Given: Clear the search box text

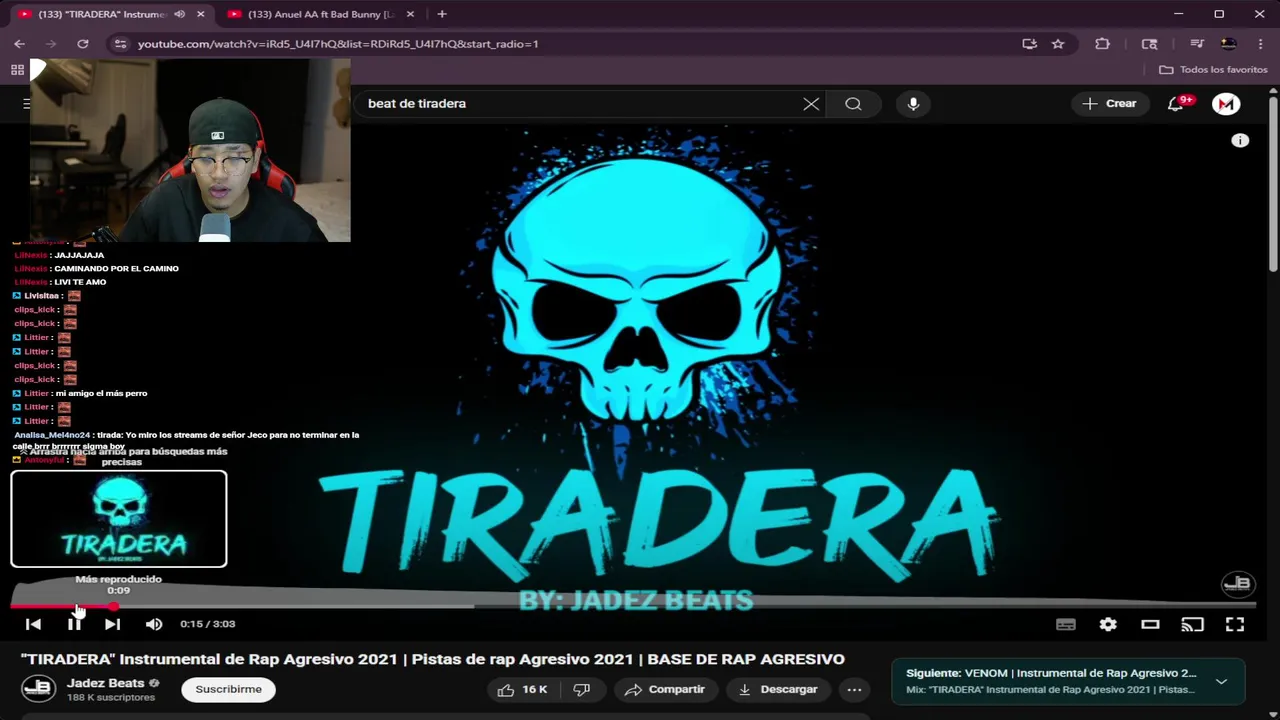Looking at the screenshot, I should tap(811, 104).
